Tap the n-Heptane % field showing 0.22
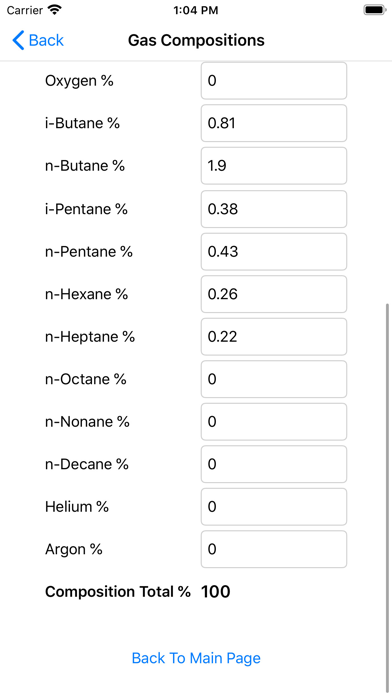Image resolution: width=392 pixels, height=696 pixels. click(274, 336)
